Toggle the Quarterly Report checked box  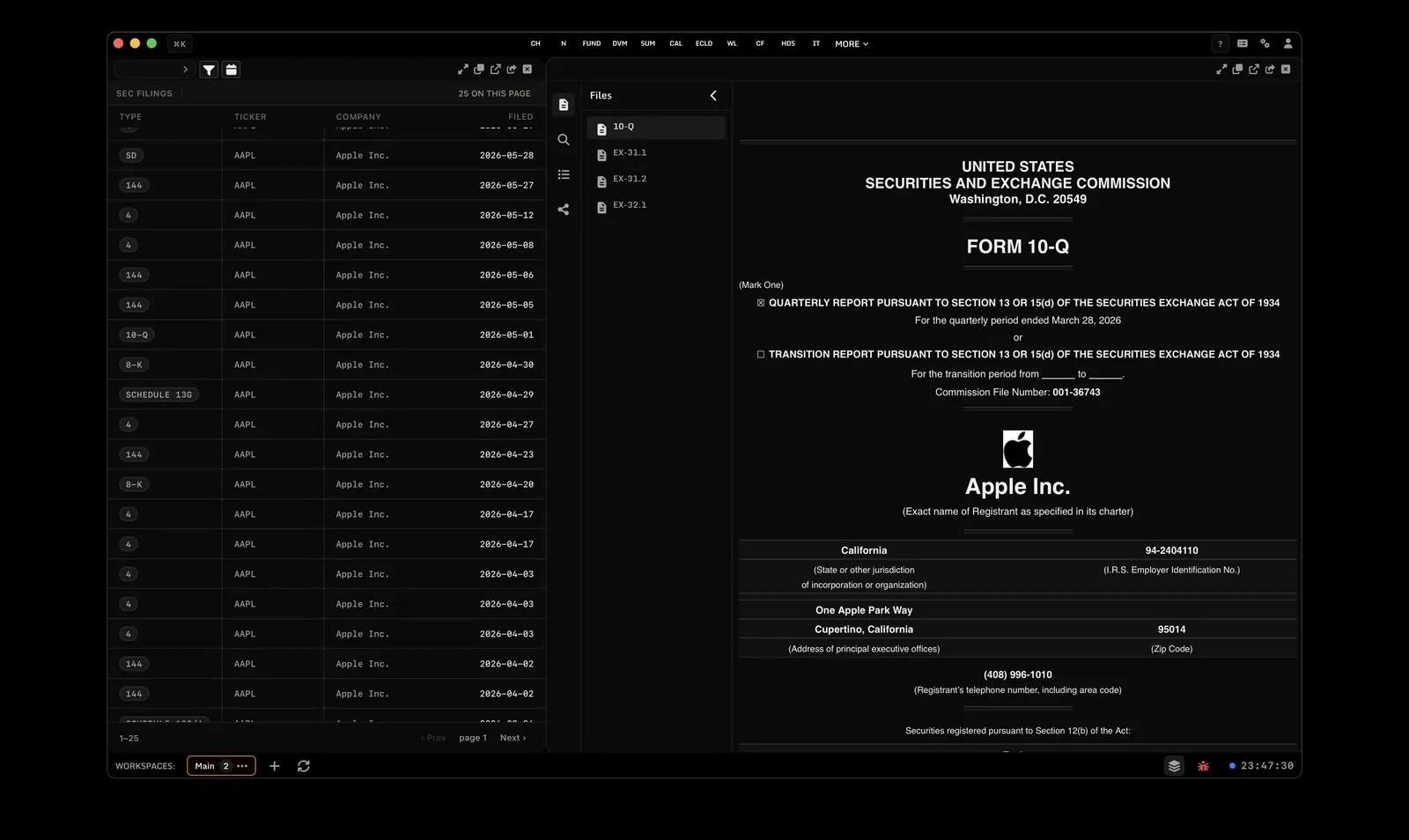click(761, 303)
